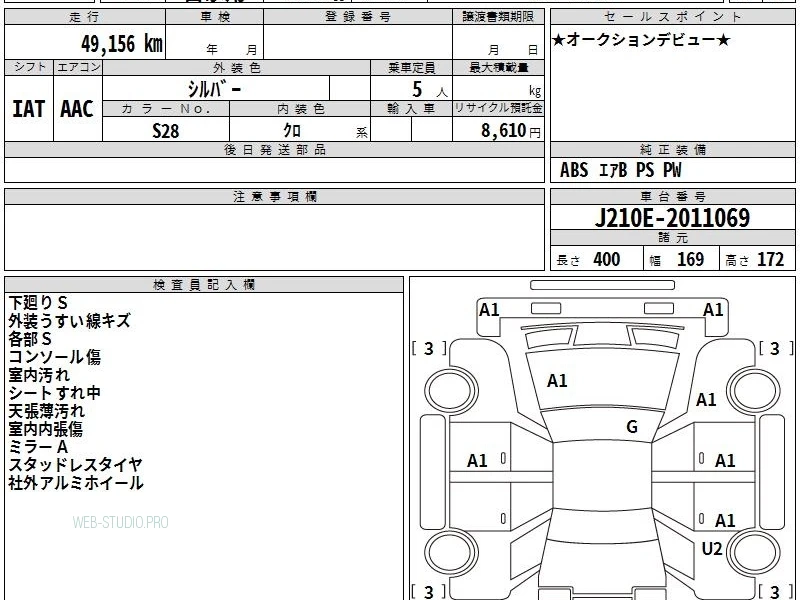Select the height value 172
Screen dimensions: 800x600
770,259
